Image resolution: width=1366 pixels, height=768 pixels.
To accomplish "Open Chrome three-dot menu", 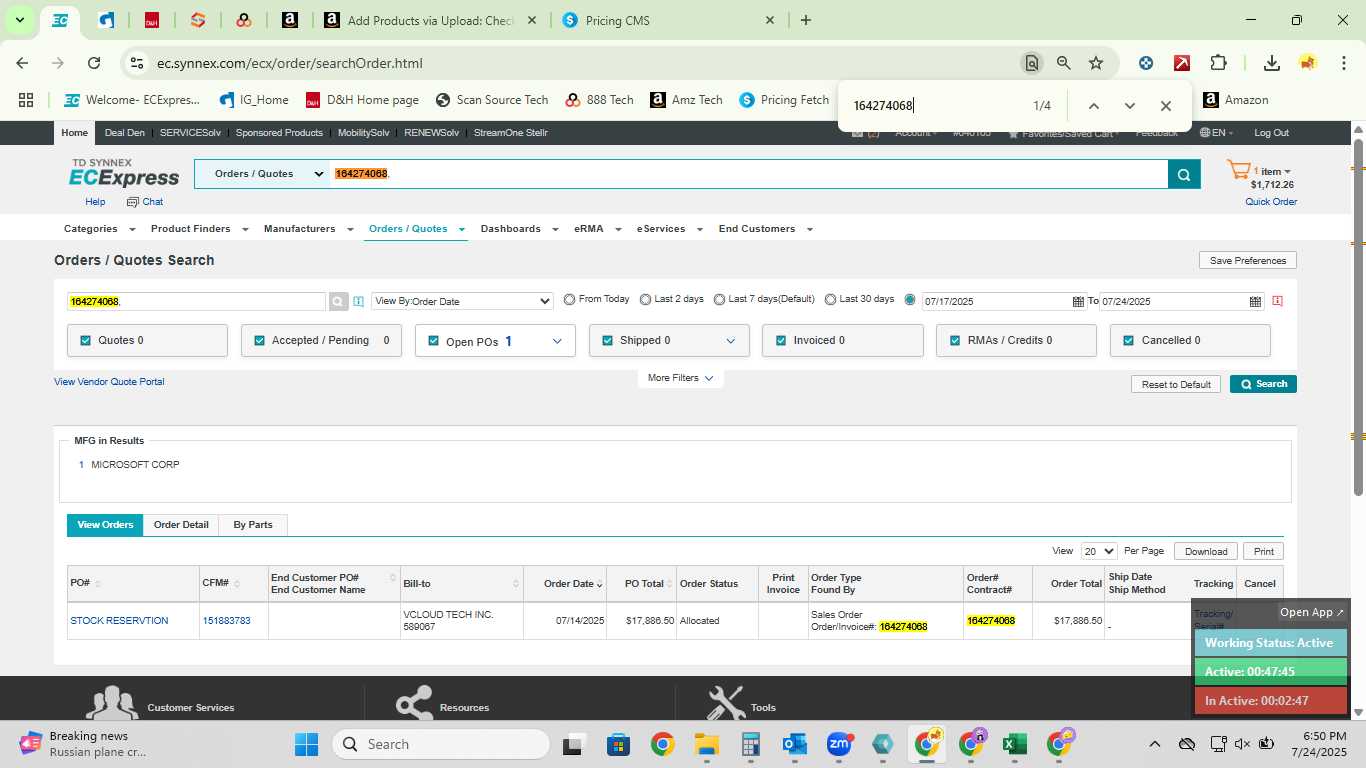I will click(x=1342, y=63).
